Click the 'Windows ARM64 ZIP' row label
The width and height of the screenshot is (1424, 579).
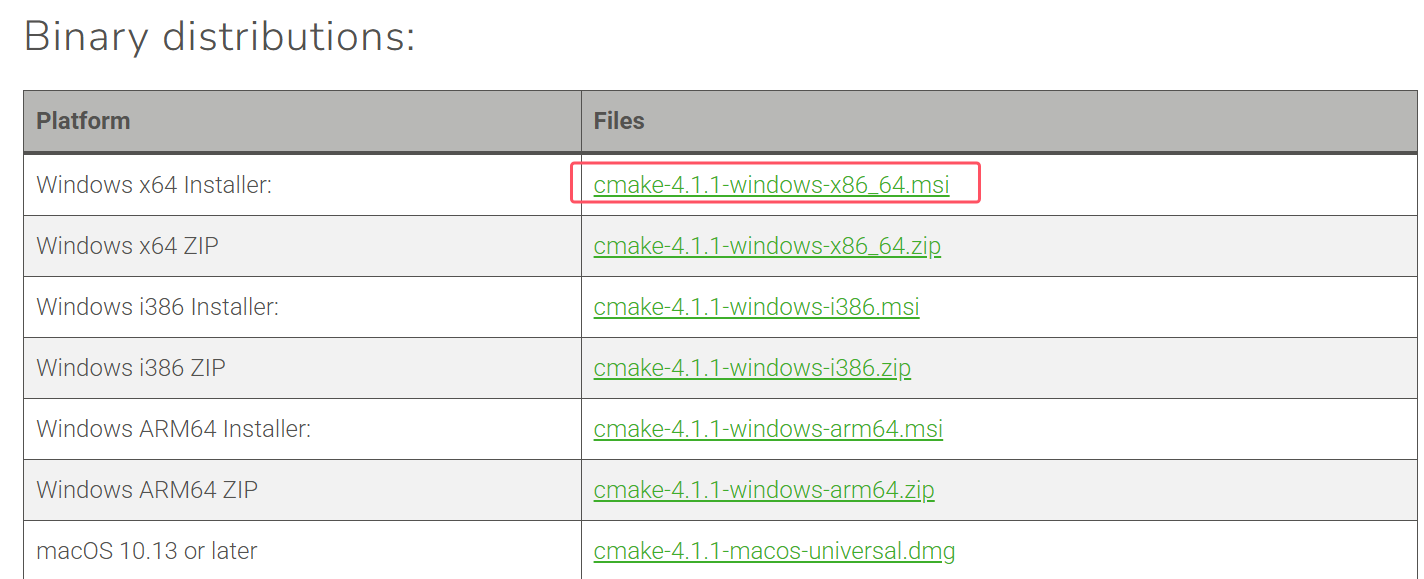[x=147, y=490]
